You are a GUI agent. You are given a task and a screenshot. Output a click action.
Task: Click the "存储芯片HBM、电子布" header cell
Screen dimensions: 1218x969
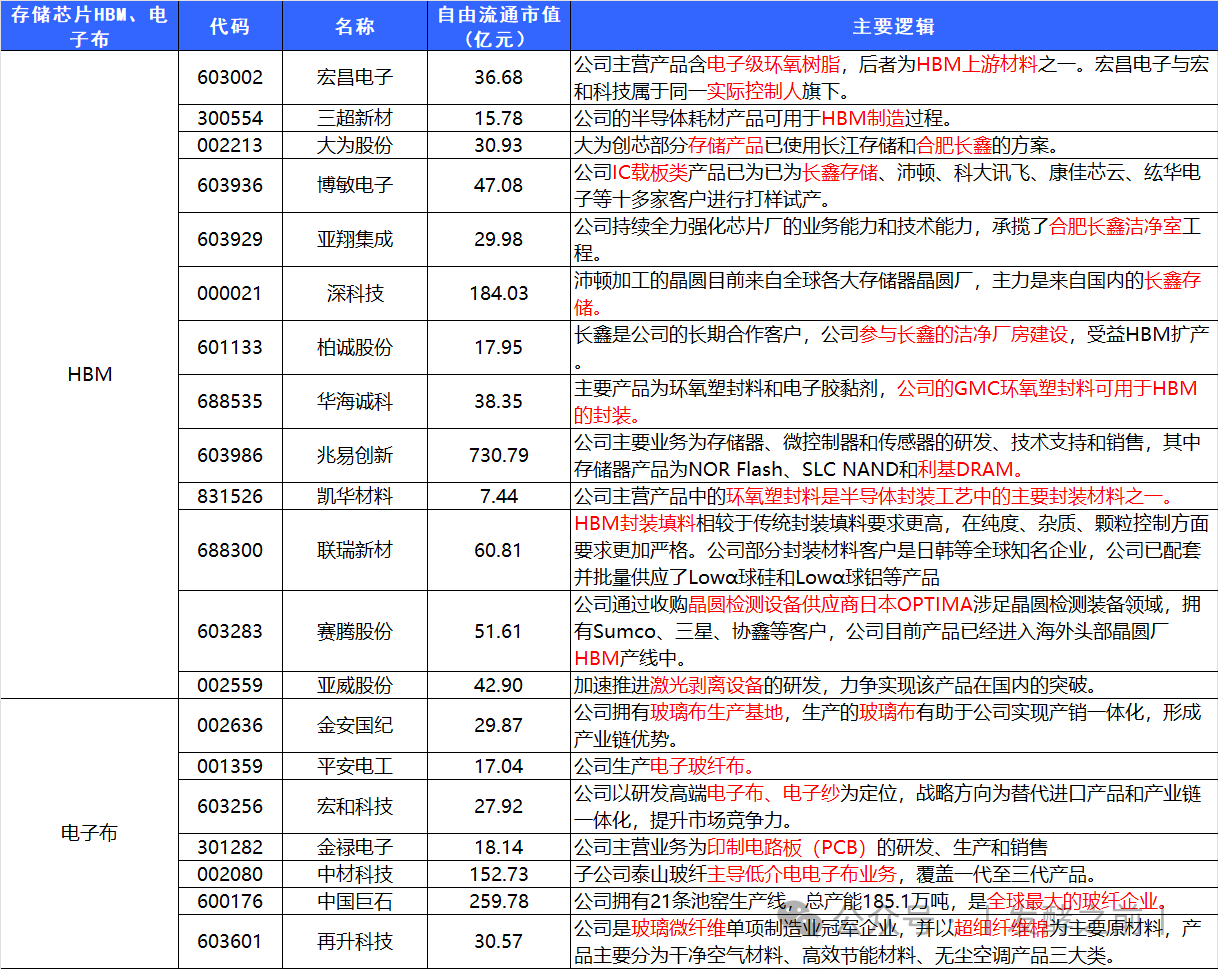click(89, 27)
